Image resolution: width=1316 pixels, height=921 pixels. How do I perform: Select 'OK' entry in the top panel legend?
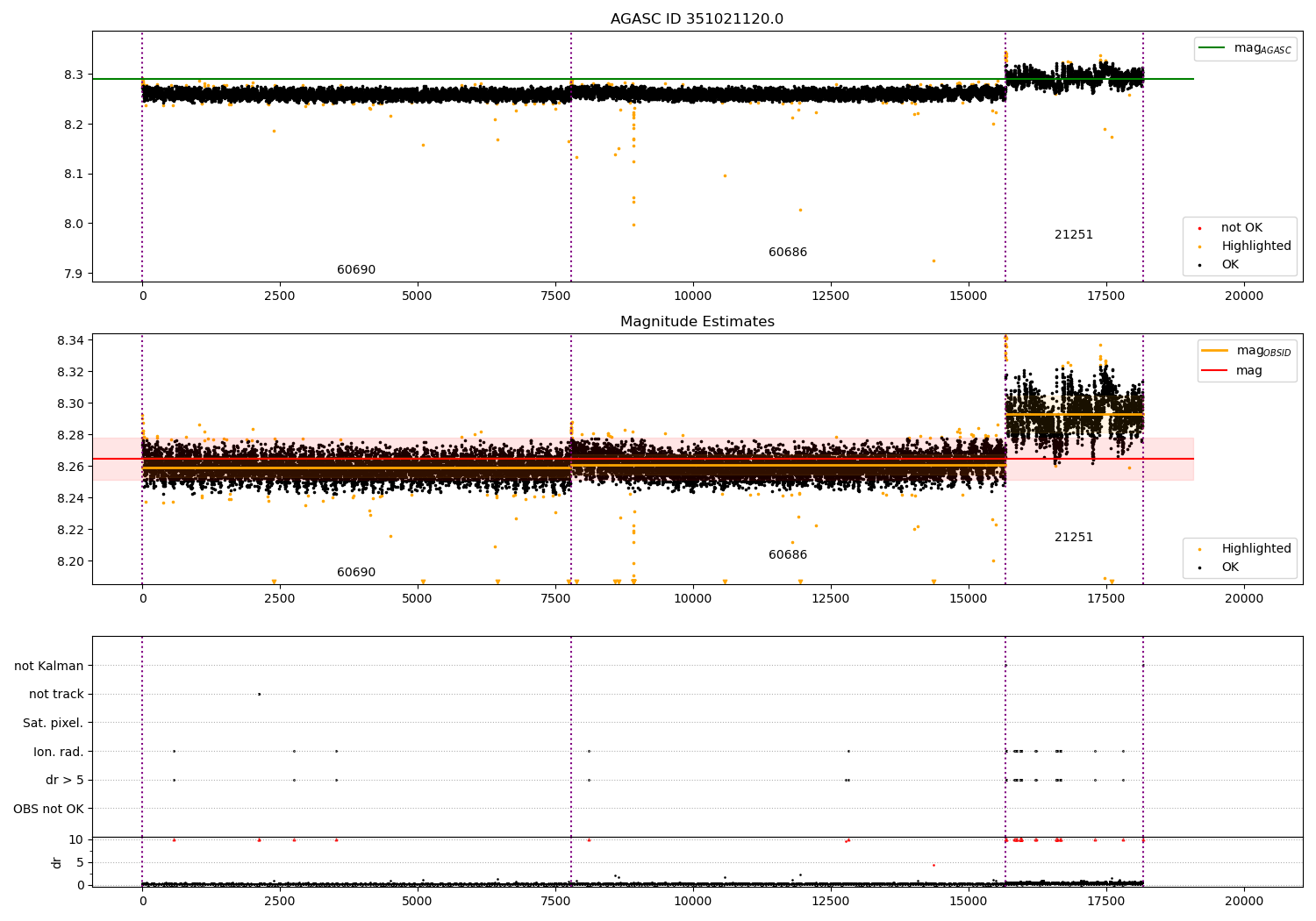(1230, 264)
